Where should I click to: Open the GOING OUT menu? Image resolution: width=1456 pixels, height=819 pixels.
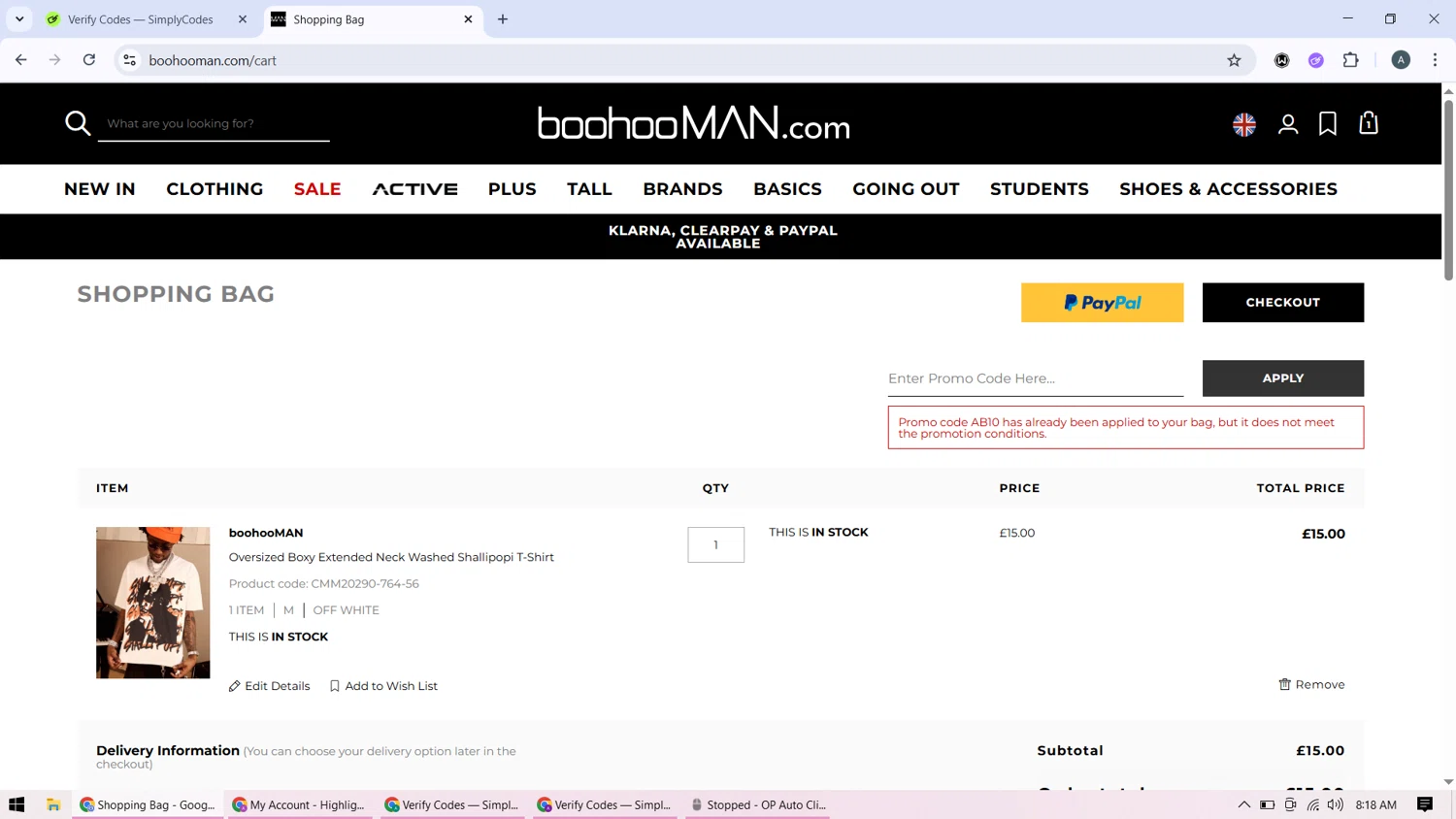tap(906, 189)
